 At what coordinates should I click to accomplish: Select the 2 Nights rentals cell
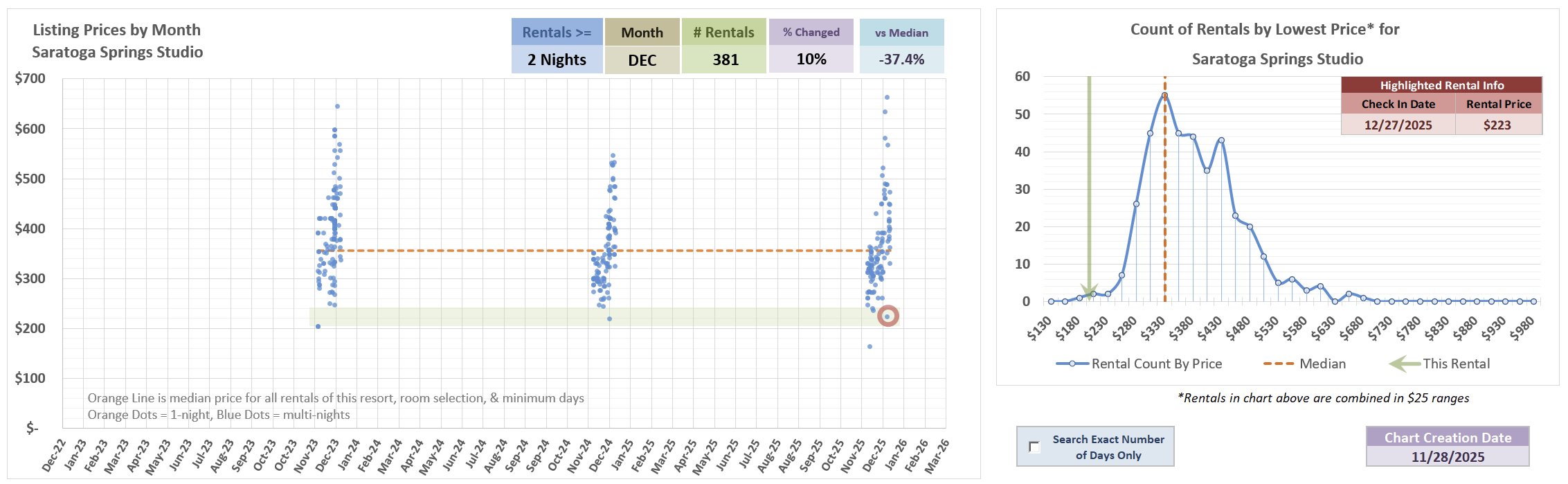557,60
